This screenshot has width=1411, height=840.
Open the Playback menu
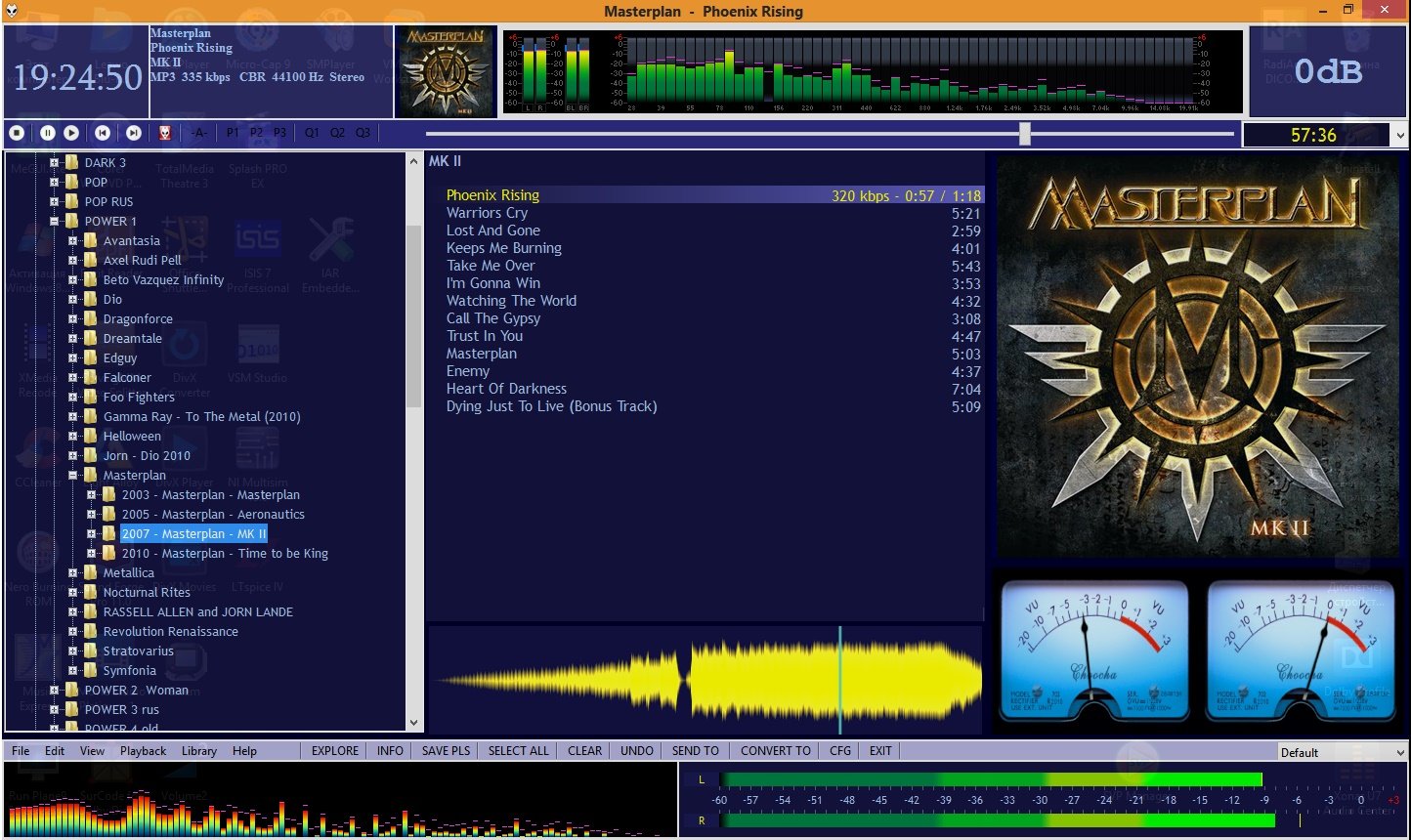click(x=143, y=751)
